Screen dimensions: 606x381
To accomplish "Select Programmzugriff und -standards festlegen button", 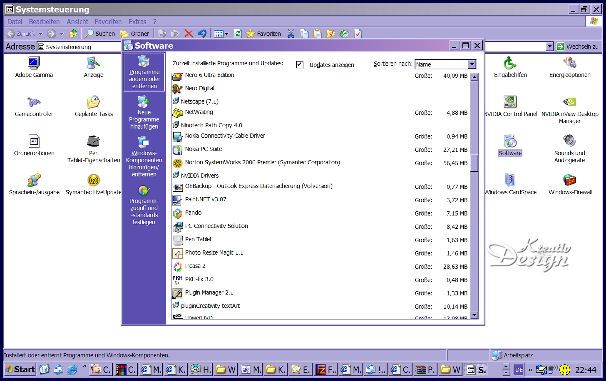I will point(144,205).
